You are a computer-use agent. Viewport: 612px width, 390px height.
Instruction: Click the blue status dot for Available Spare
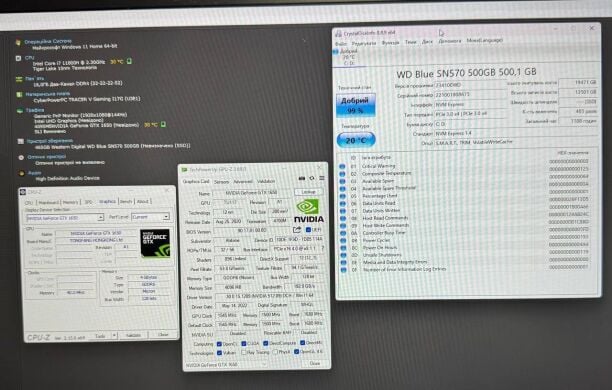(x=342, y=181)
